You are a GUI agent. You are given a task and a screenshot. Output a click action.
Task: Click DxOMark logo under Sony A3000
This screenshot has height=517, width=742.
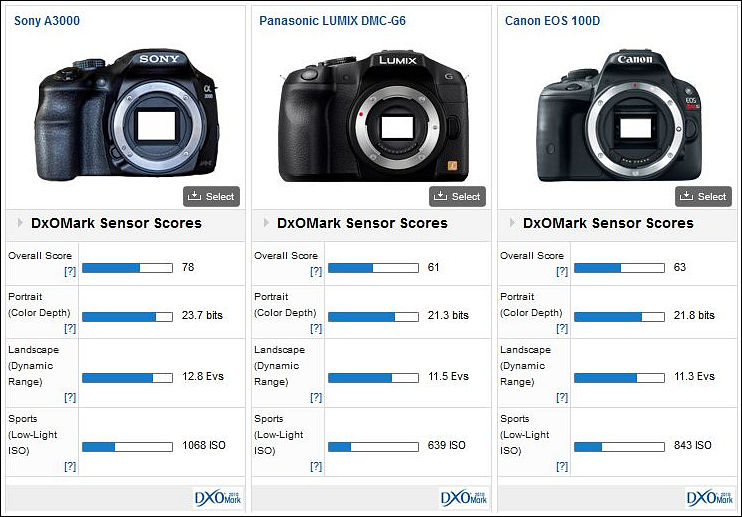218,498
